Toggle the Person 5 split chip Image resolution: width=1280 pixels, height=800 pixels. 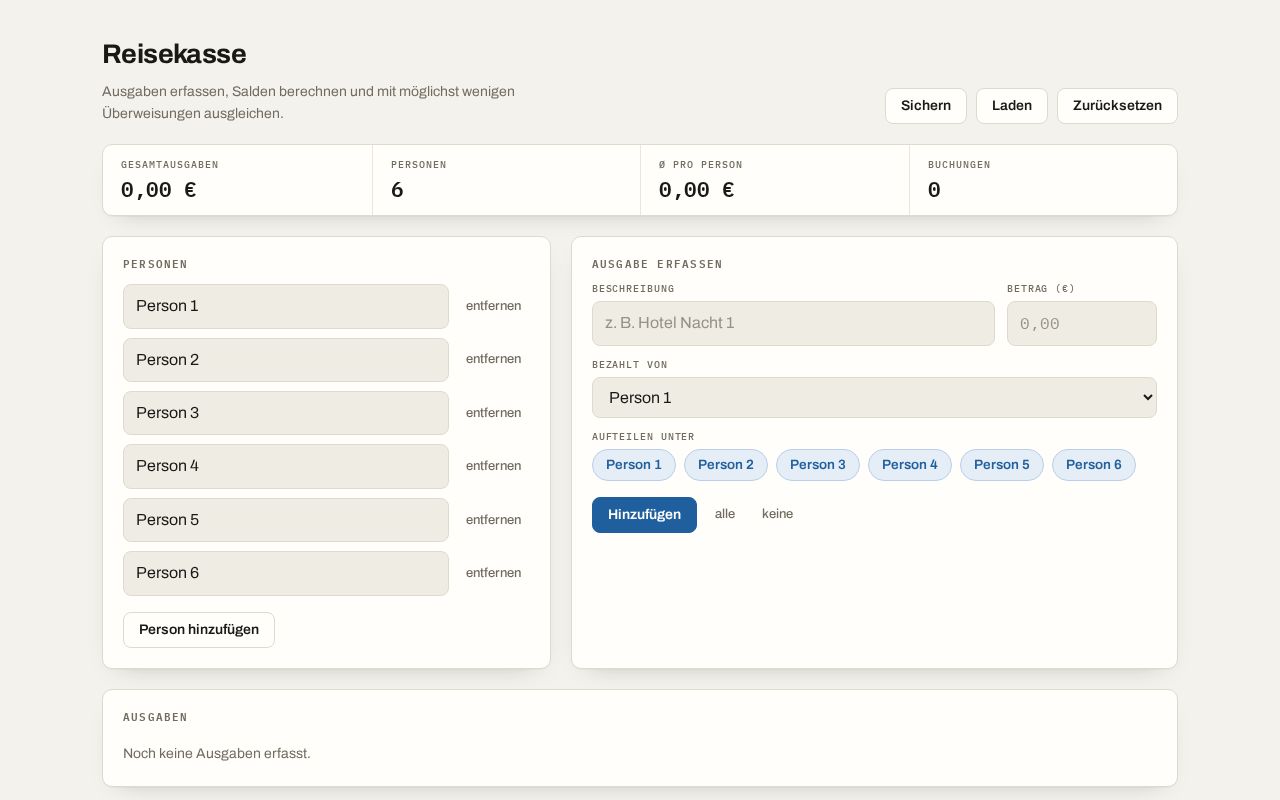[1002, 465]
